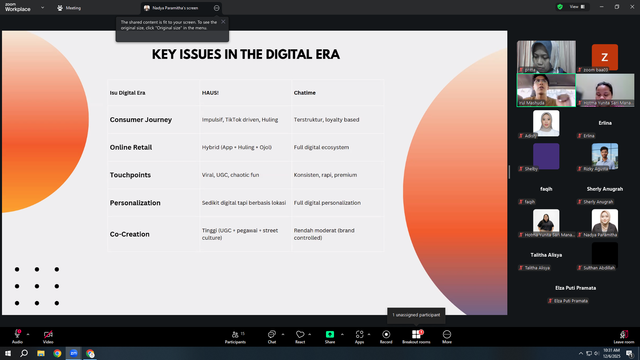640x360 pixels.
Task: Open File Explorer from the taskbar
Action: (41, 353)
